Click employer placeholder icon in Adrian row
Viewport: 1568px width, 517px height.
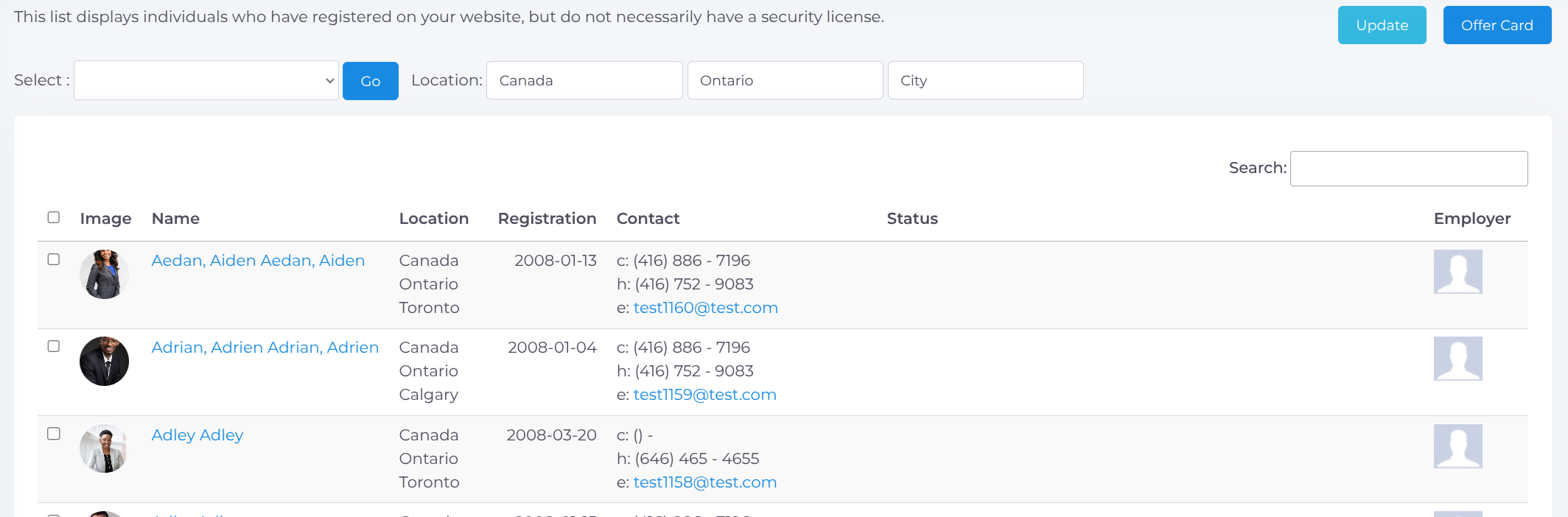pos(1457,359)
